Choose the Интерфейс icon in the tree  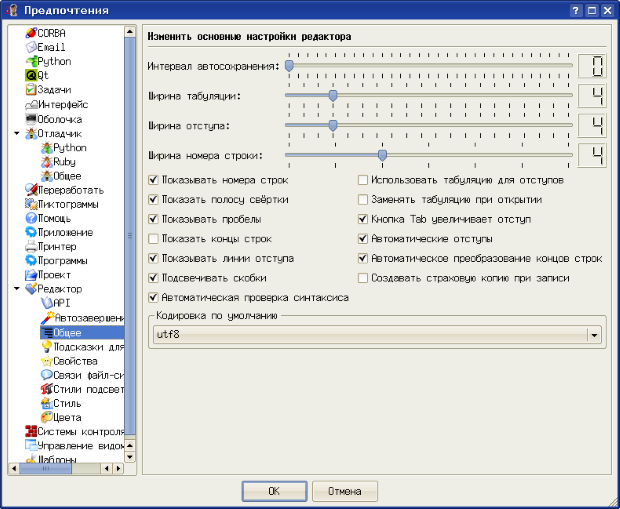pos(31,105)
